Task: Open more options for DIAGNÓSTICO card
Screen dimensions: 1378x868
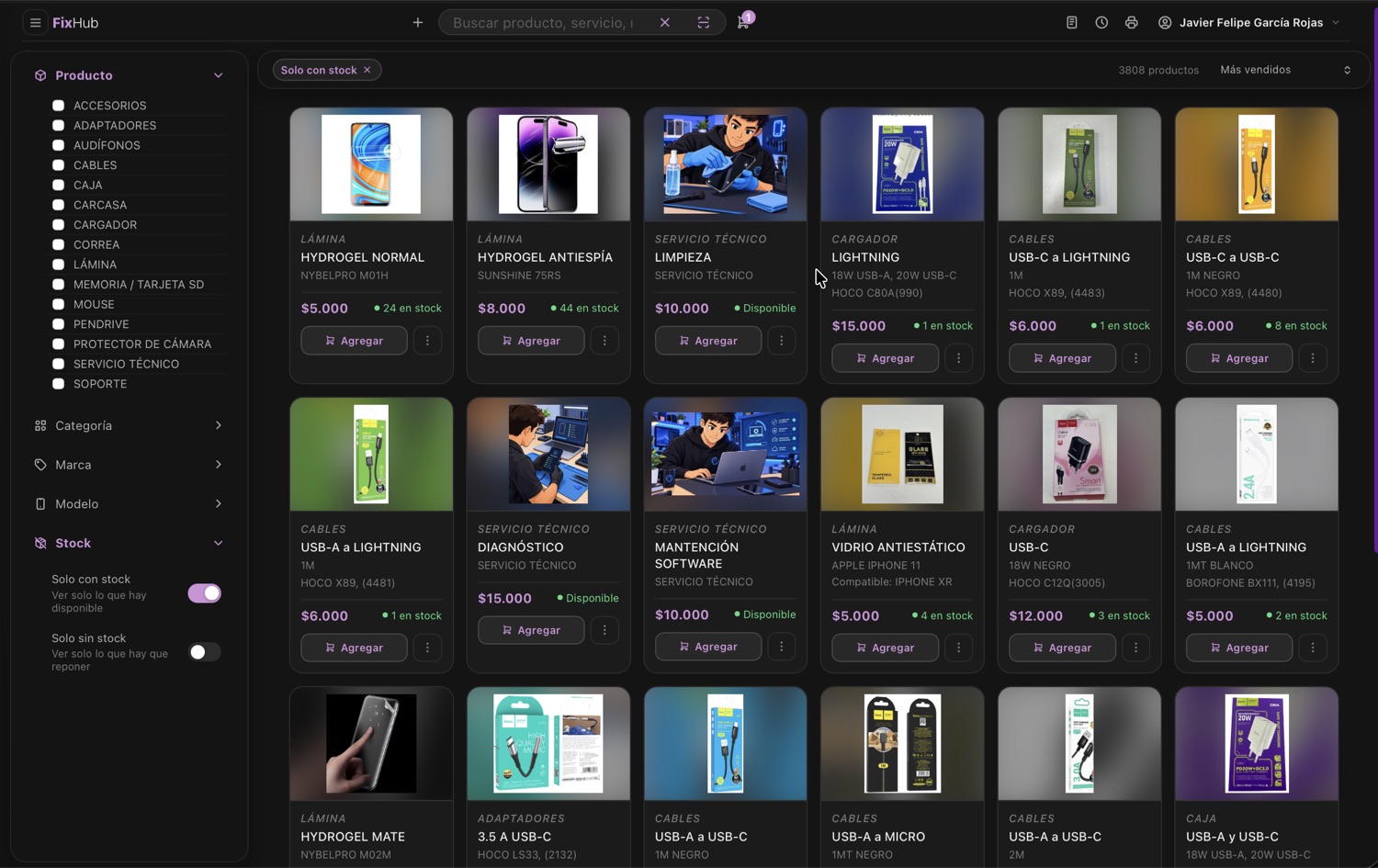Action: pyautogui.click(x=604, y=630)
